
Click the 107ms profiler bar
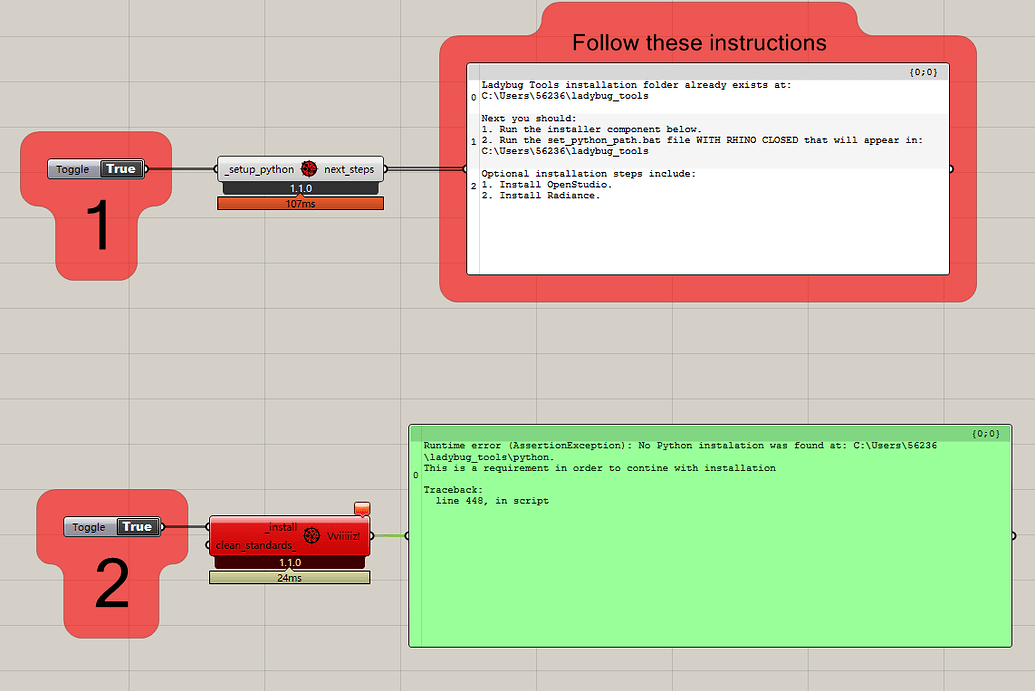(300, 204)
